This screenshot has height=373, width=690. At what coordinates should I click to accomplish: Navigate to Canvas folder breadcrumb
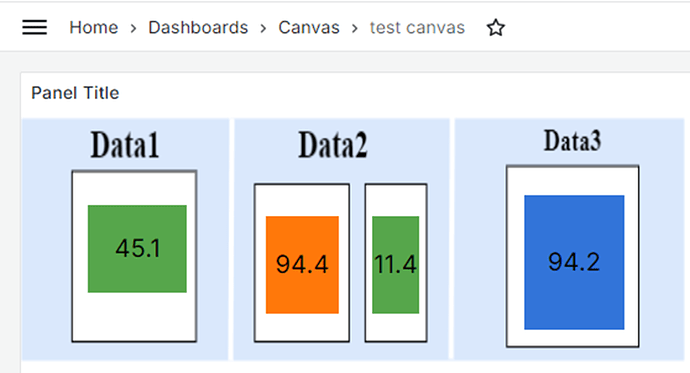tap(309, 28)
